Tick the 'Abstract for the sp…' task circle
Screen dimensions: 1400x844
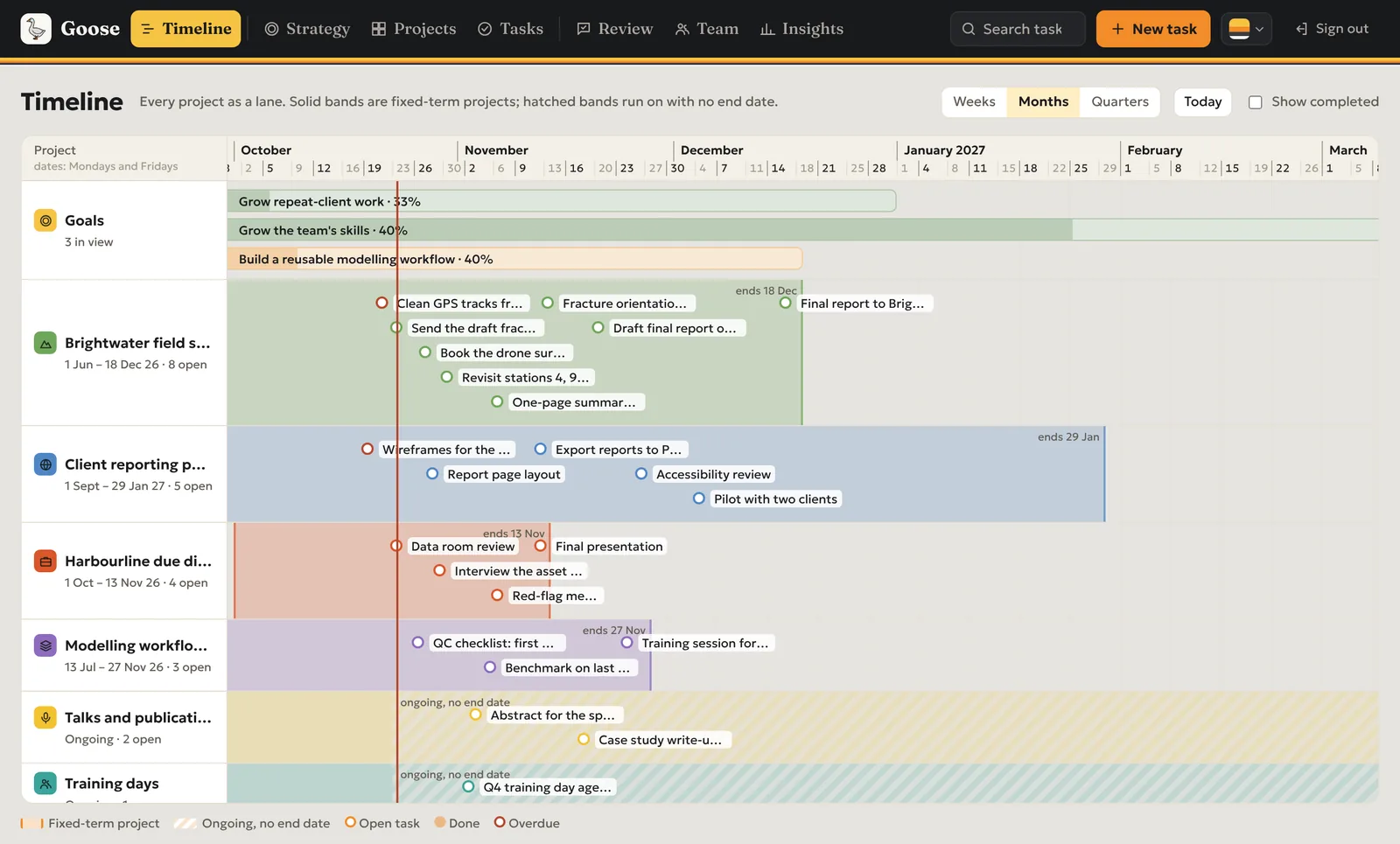tap(476, 715)
